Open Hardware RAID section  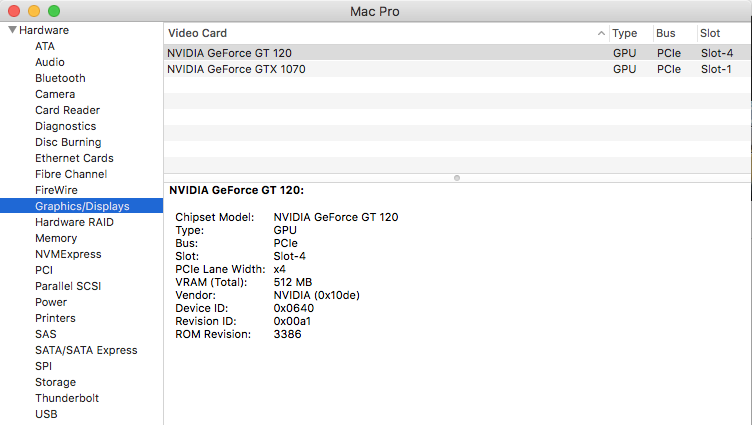(x=74, y=222)
